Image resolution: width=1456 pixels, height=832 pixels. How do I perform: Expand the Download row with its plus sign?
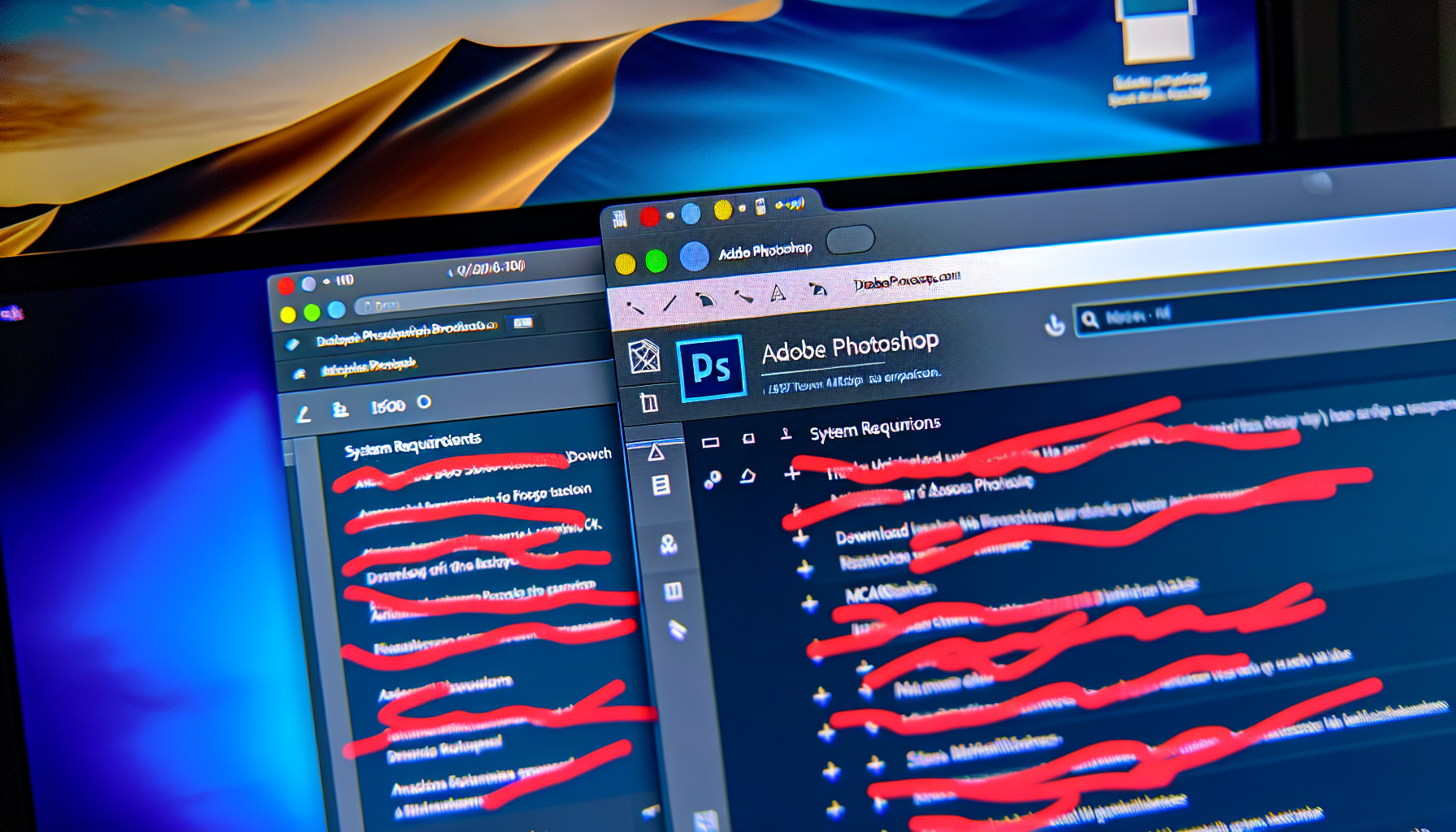pyautogui.click(x=801, y=539)
